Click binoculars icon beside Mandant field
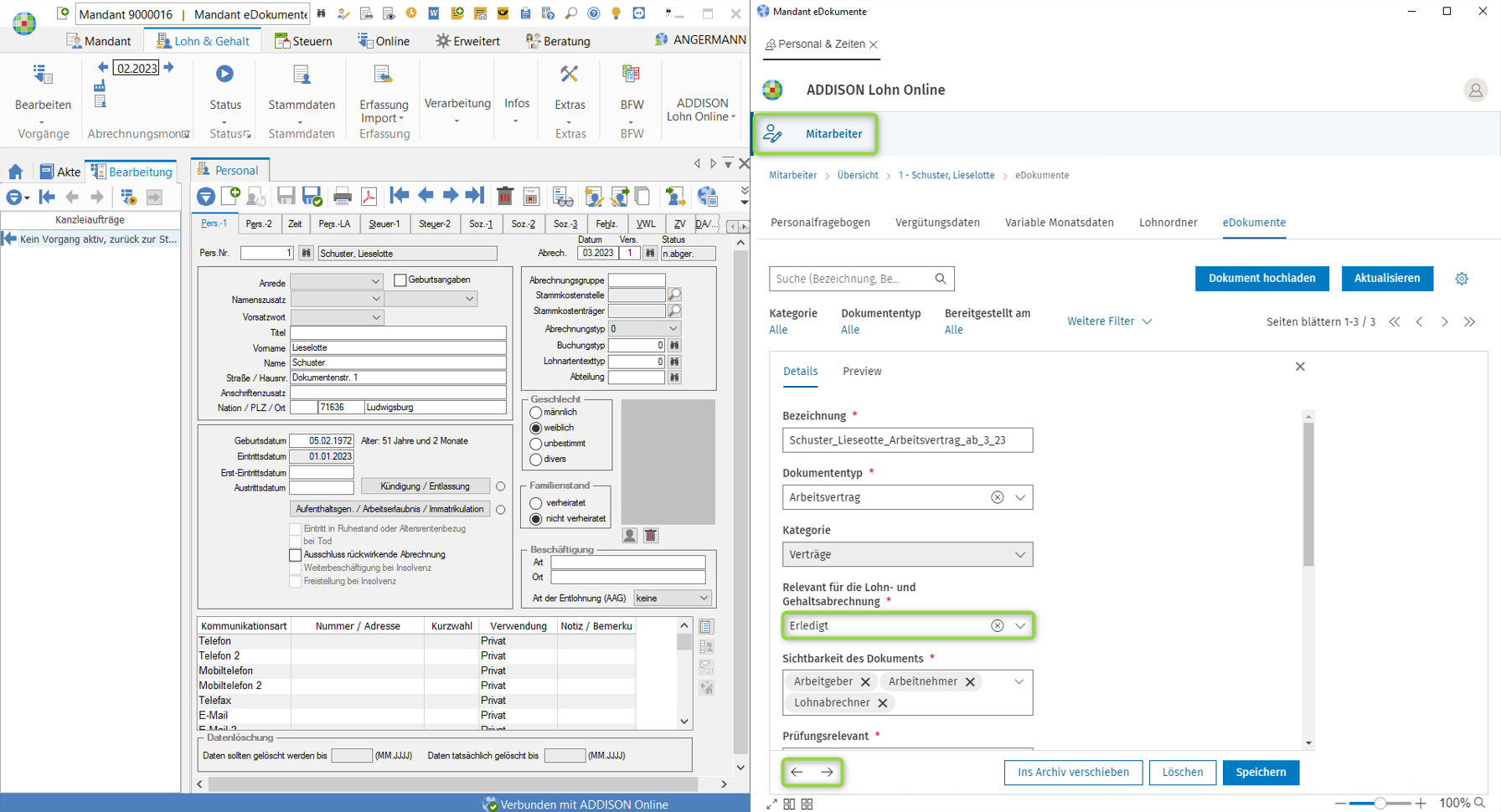This screenshot has width=1501, height=812. [321, 13]
